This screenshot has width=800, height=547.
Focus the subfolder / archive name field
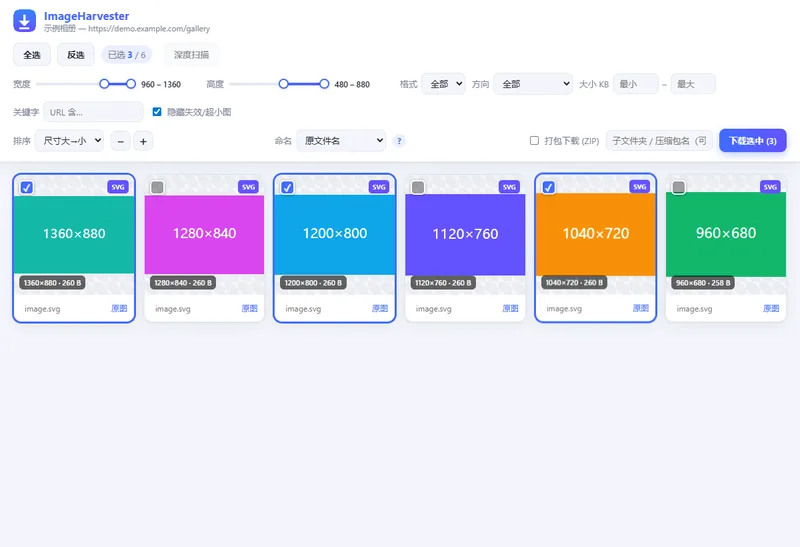tap(659, 141)
